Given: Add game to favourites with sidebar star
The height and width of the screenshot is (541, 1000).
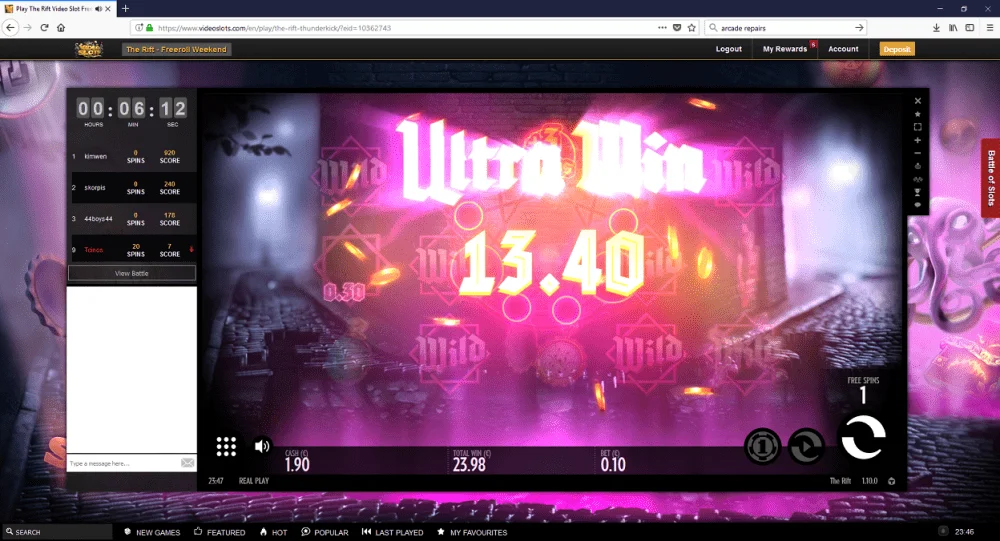Looking at the screenshot, I should pos(918,114).
